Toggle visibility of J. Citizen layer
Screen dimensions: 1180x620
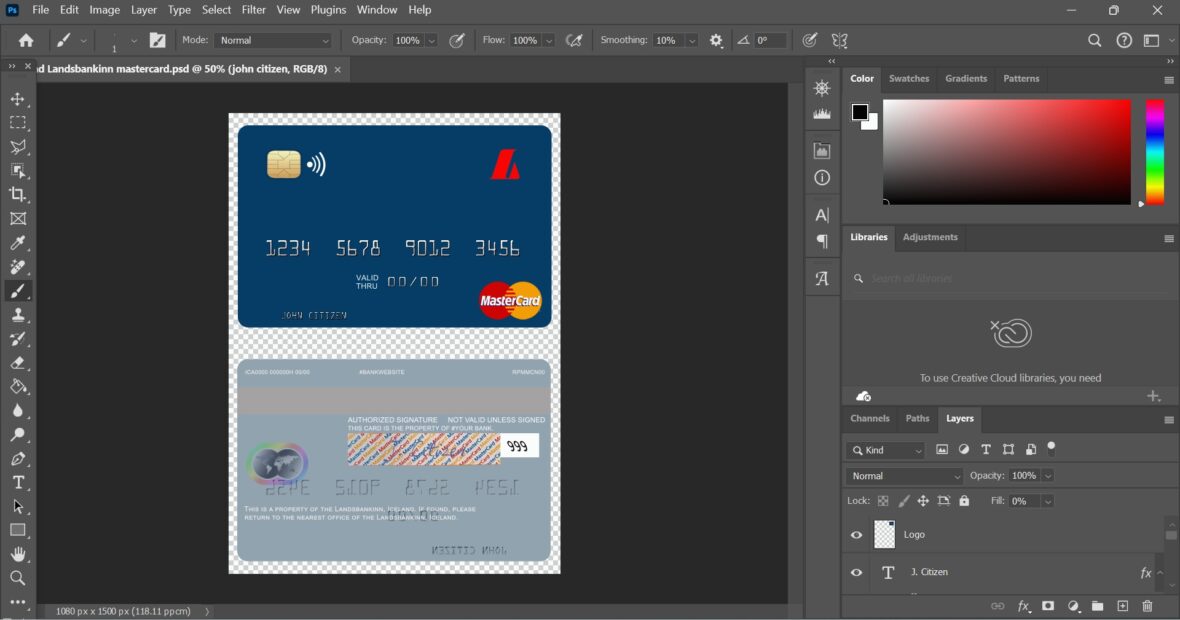click(856, 573)
